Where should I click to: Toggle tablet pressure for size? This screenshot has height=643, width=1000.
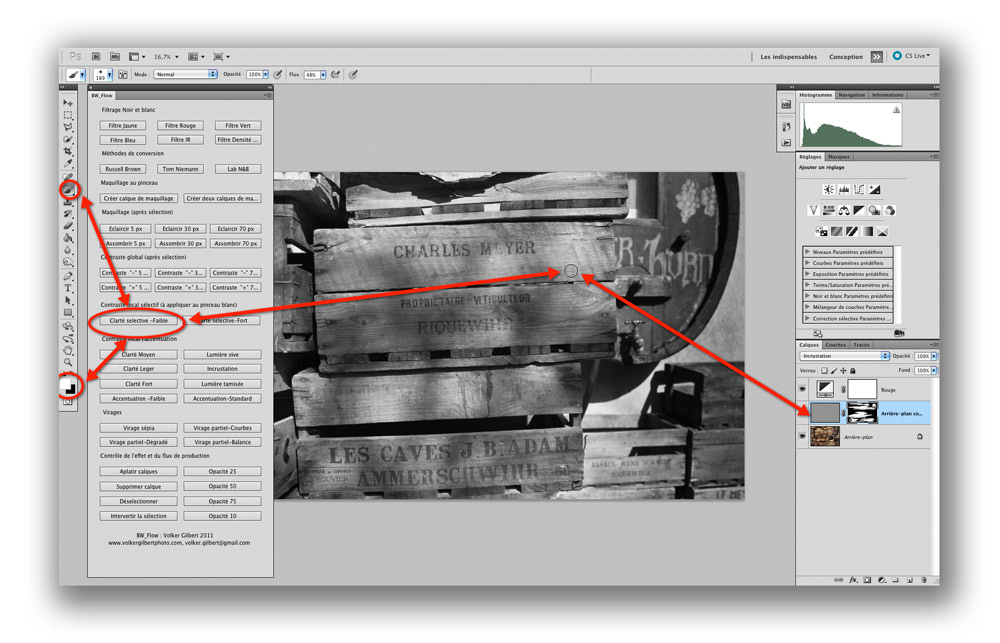point(353,75)
